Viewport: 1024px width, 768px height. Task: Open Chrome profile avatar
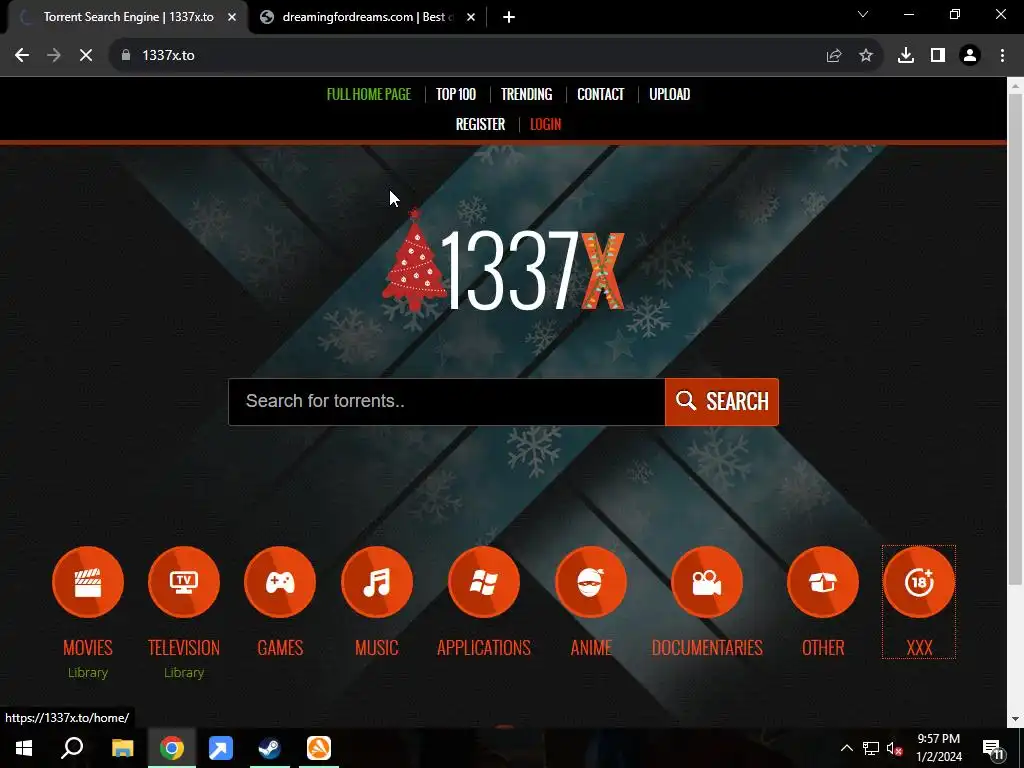pos(970,56)
